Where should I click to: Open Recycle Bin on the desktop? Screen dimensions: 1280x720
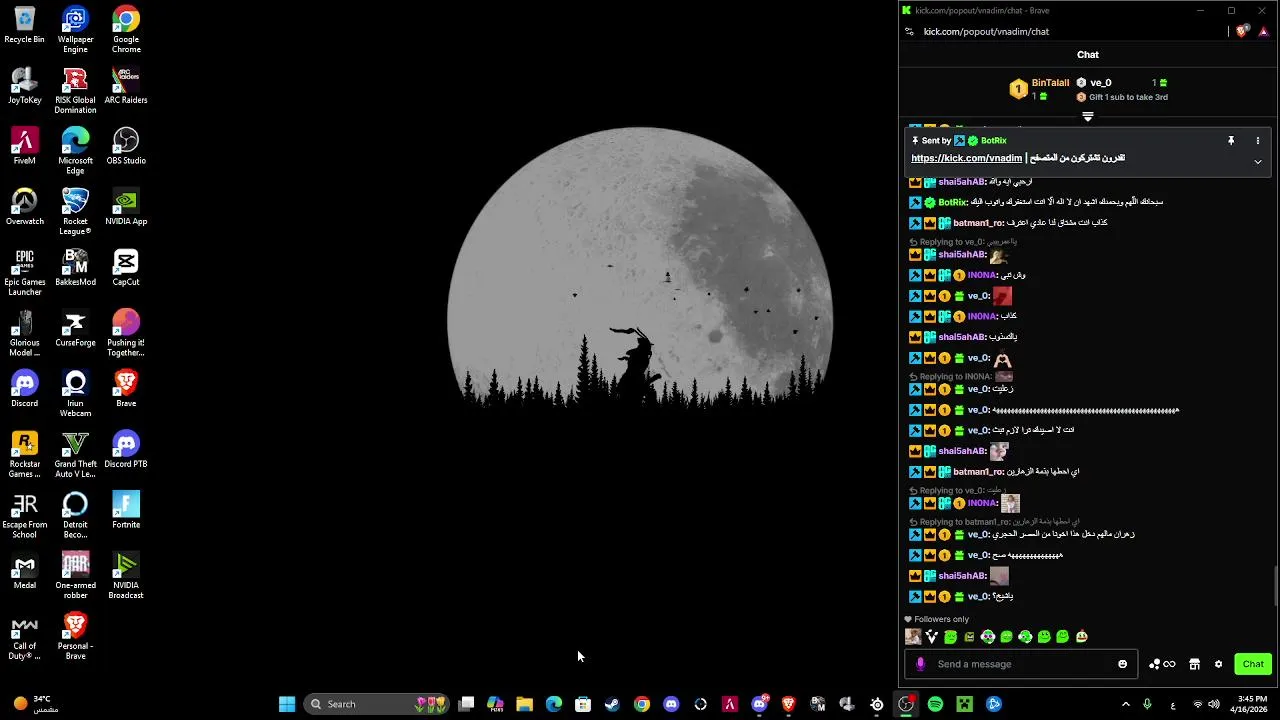(x=24, y=26)
